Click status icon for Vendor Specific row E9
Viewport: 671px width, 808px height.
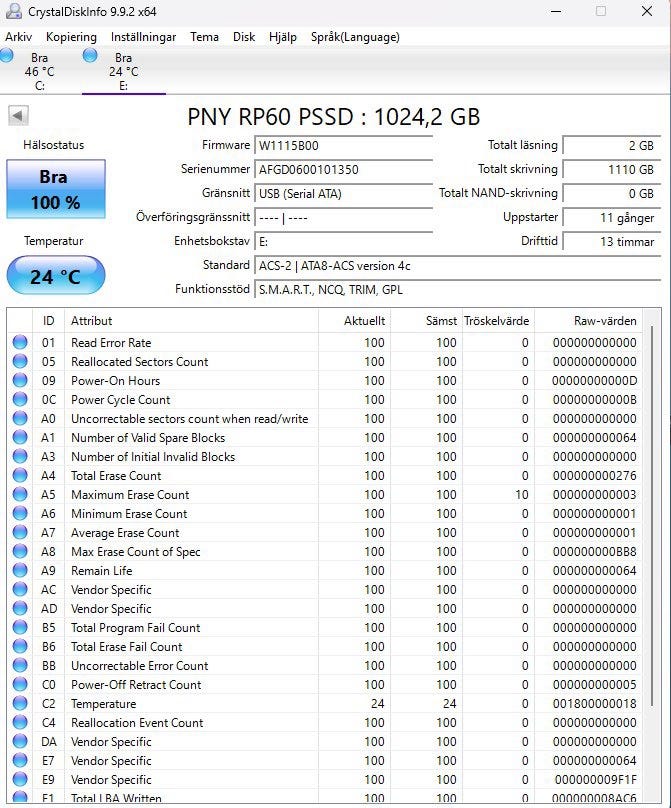pos(20,779)
